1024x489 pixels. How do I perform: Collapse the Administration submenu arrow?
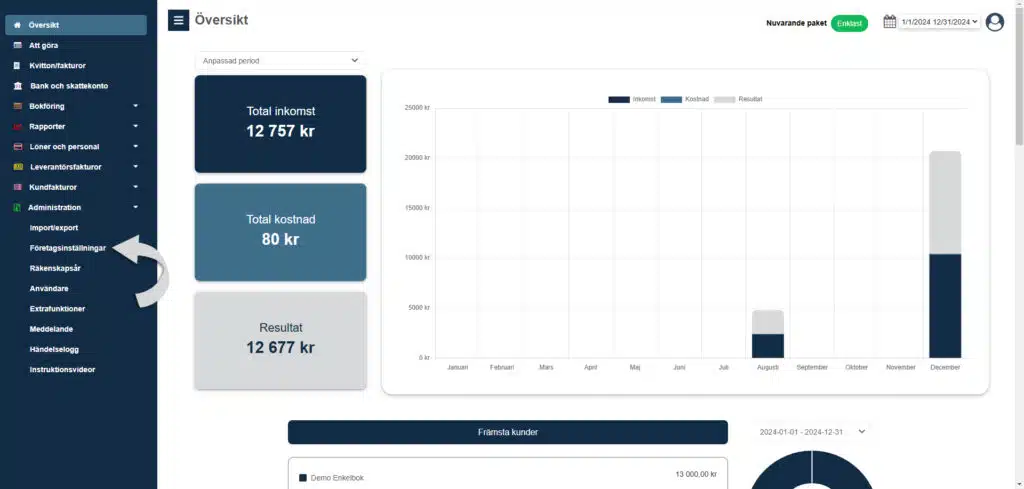(135, 207)
